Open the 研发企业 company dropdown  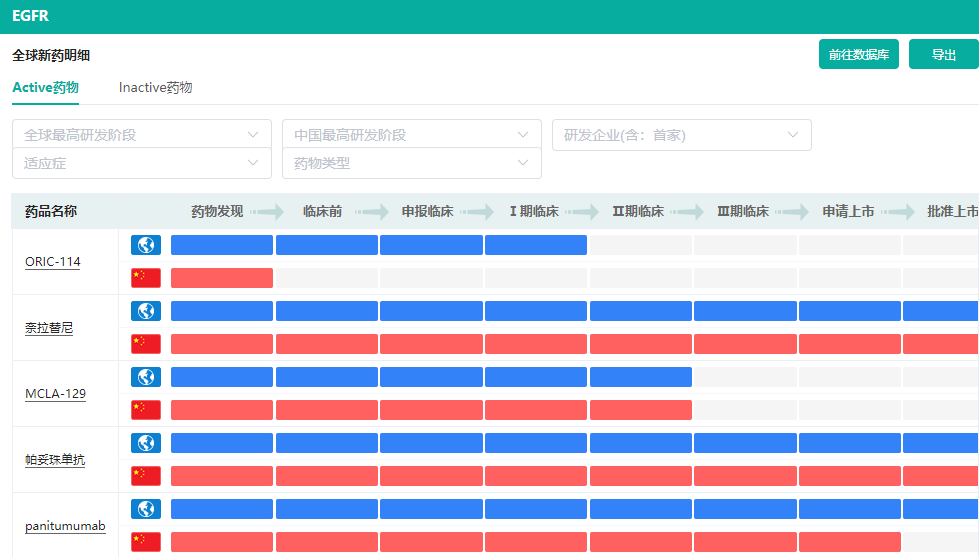coord(681,135)
